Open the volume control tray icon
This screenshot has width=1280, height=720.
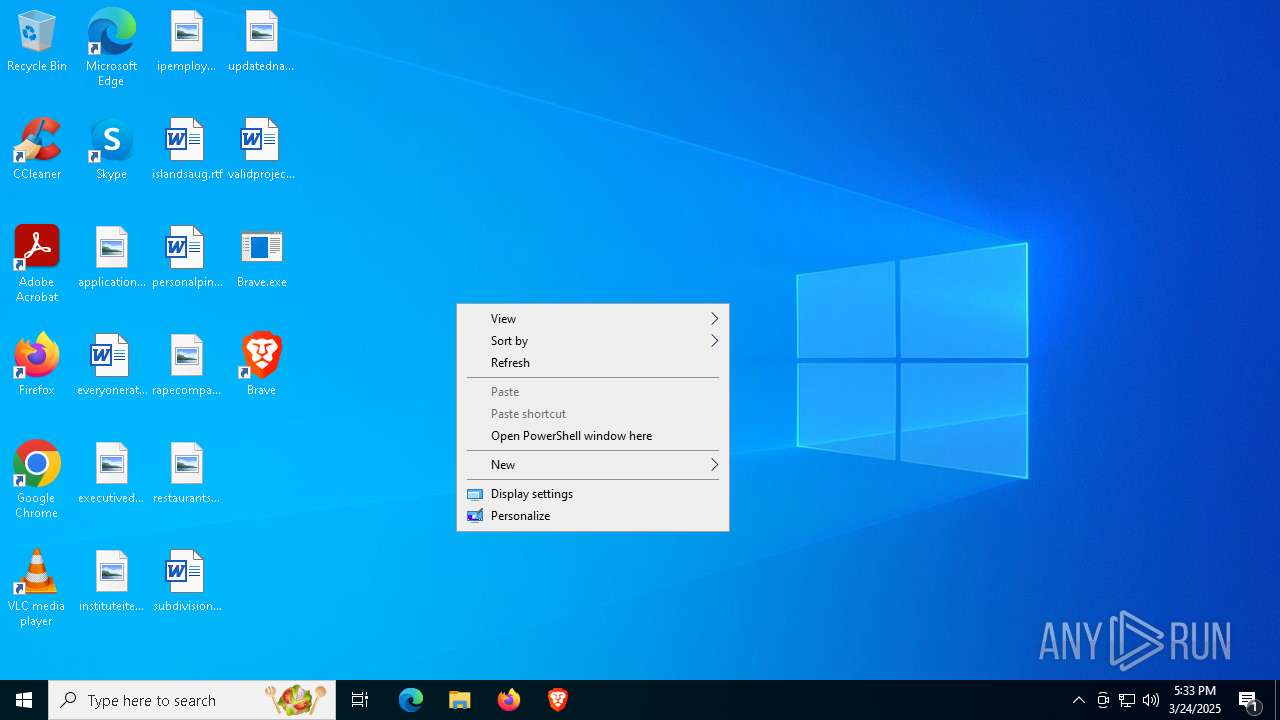pyautogui.click(x=1151, y=700)
